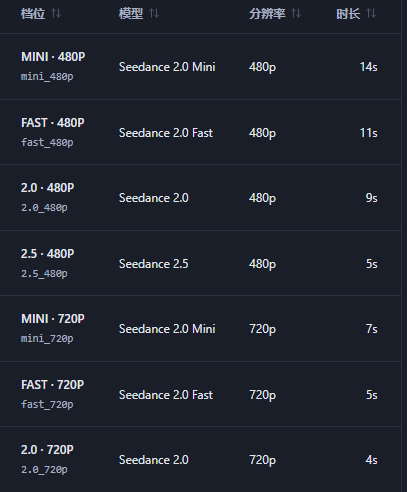This screenshot has width=407, height=492.
Task: Click the 时长 column header label
Action: (348, 14)
